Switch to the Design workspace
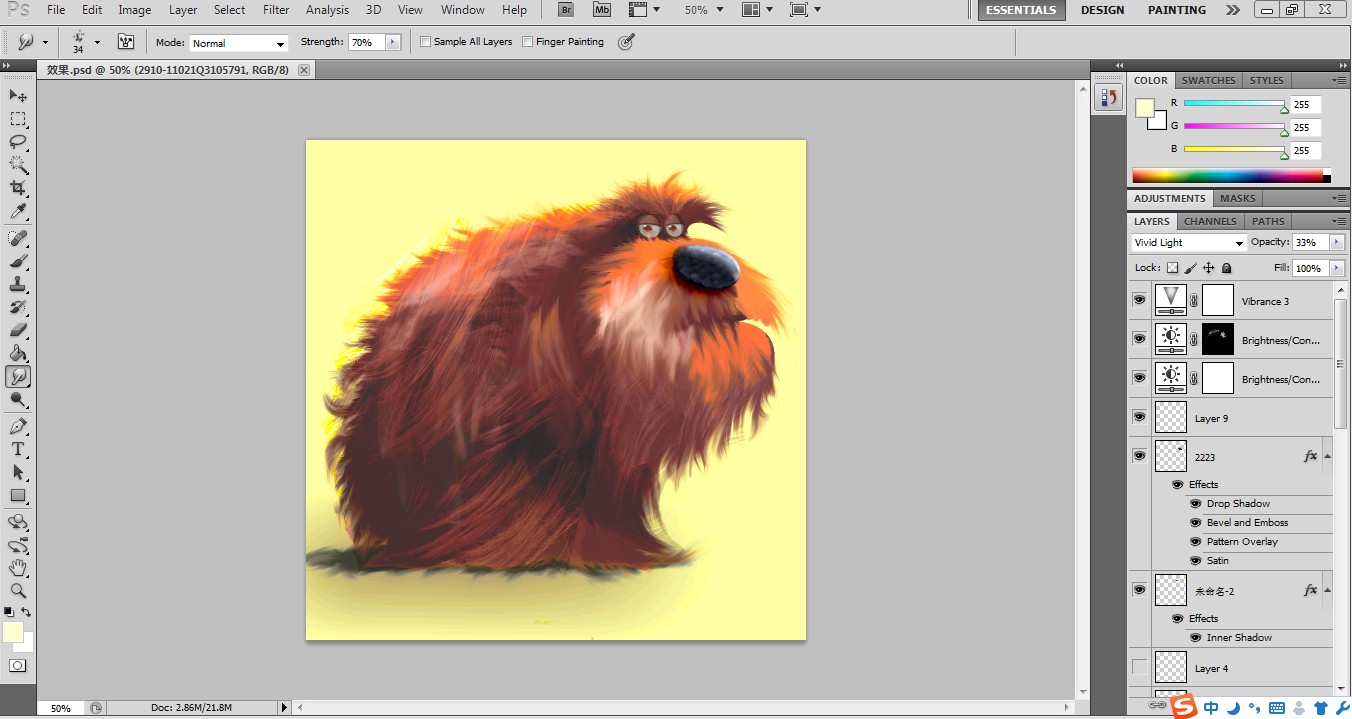1352x719 pixels. [1103, 10]
